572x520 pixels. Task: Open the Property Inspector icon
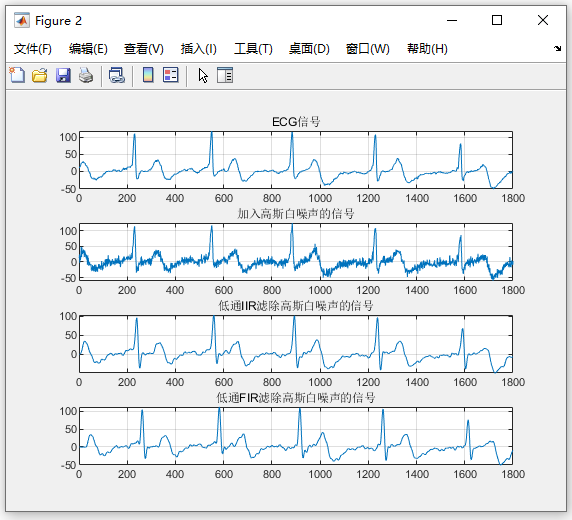225,75
